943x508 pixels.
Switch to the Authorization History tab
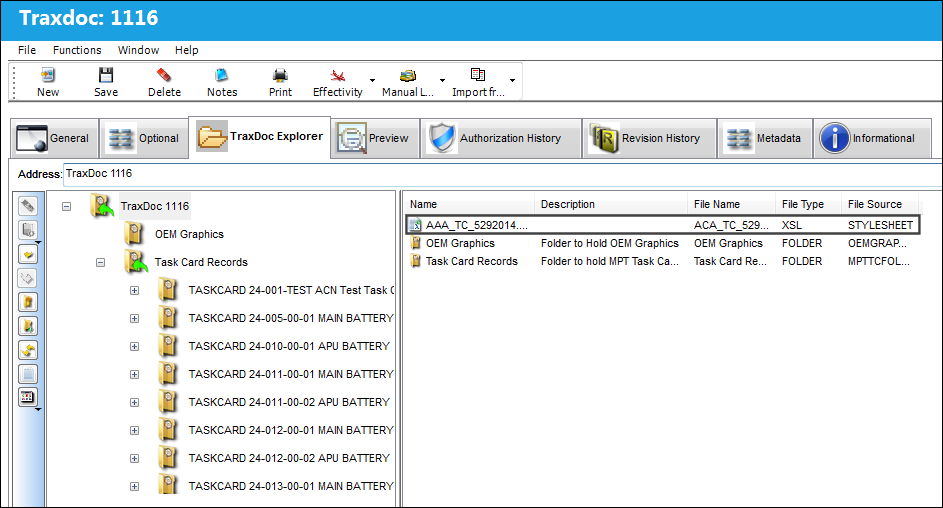500,138
